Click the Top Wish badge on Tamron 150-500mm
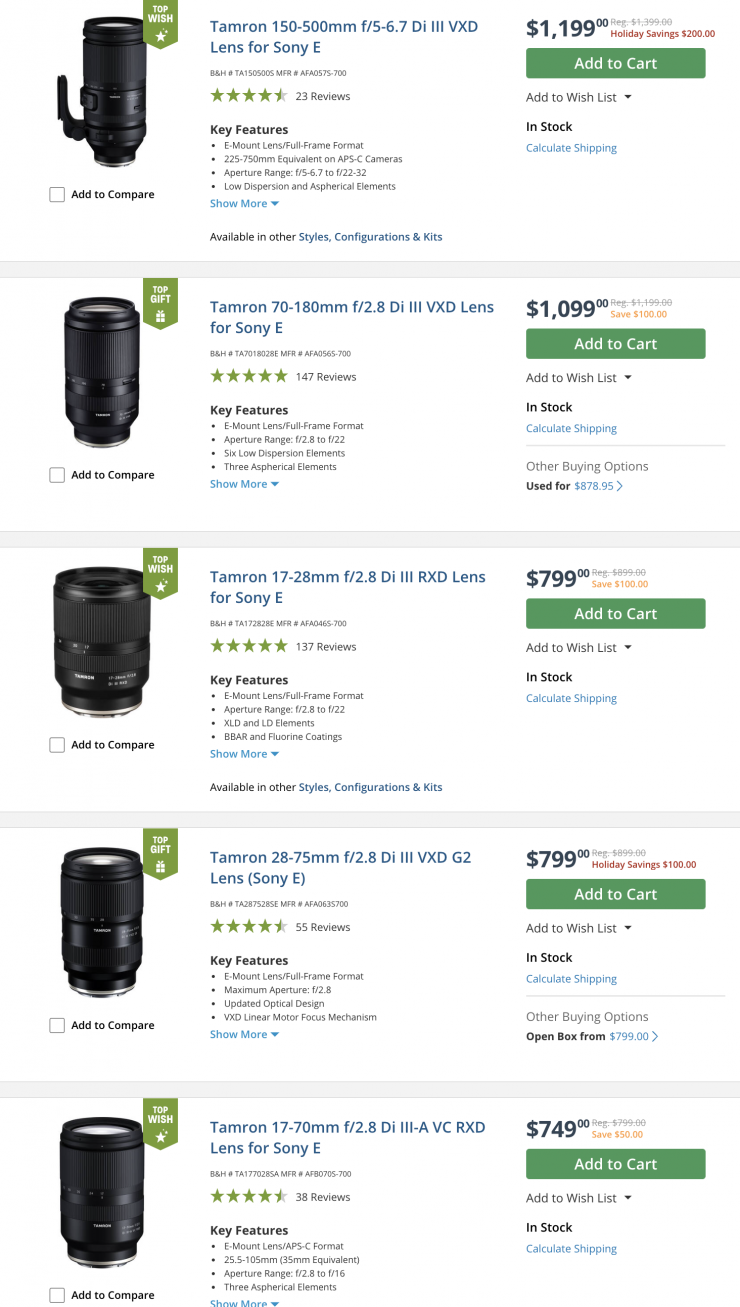The height and width of the screenshot is (1307, 740). [160, 23]
